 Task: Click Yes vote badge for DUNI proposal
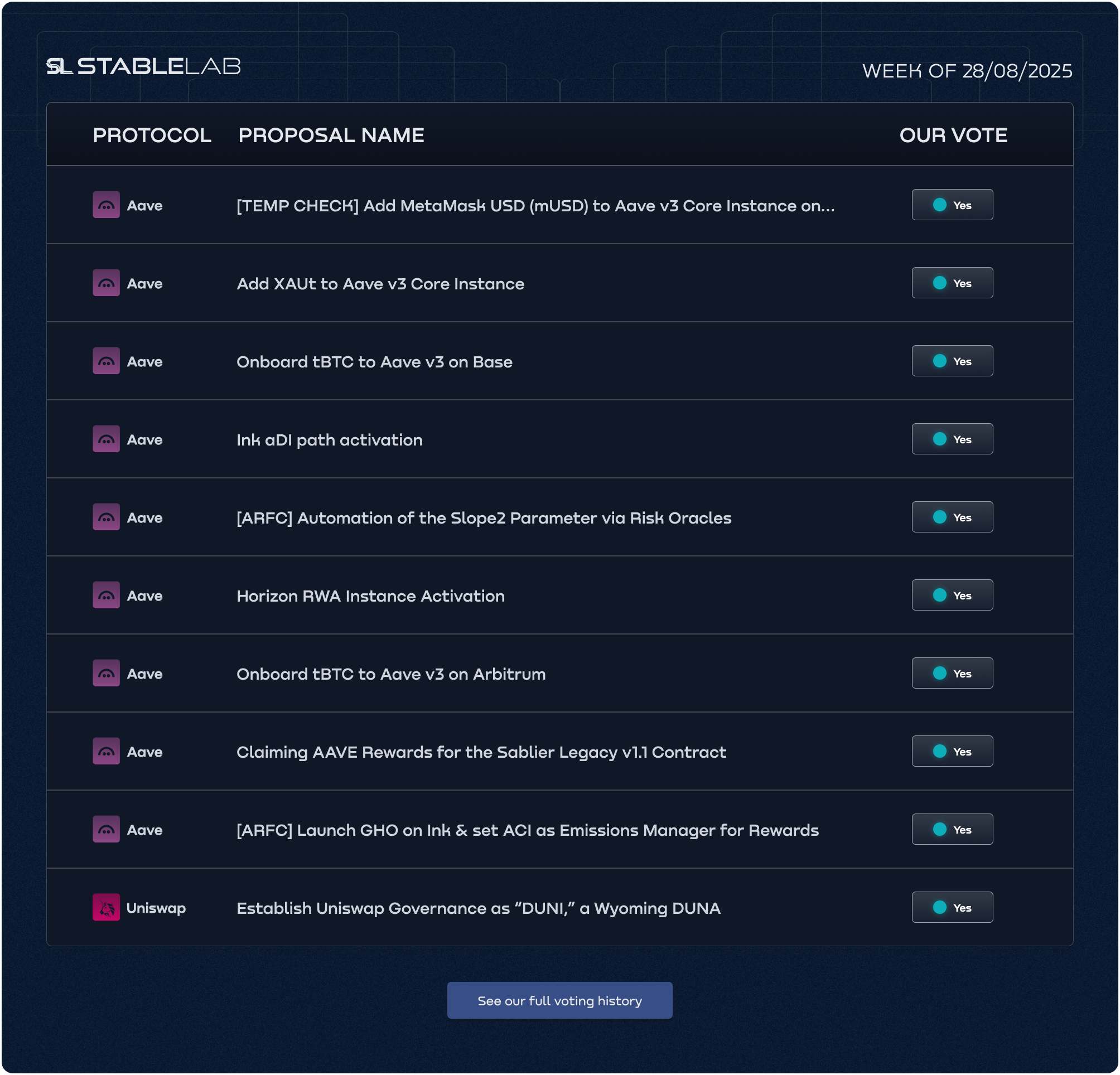(952, 908)
